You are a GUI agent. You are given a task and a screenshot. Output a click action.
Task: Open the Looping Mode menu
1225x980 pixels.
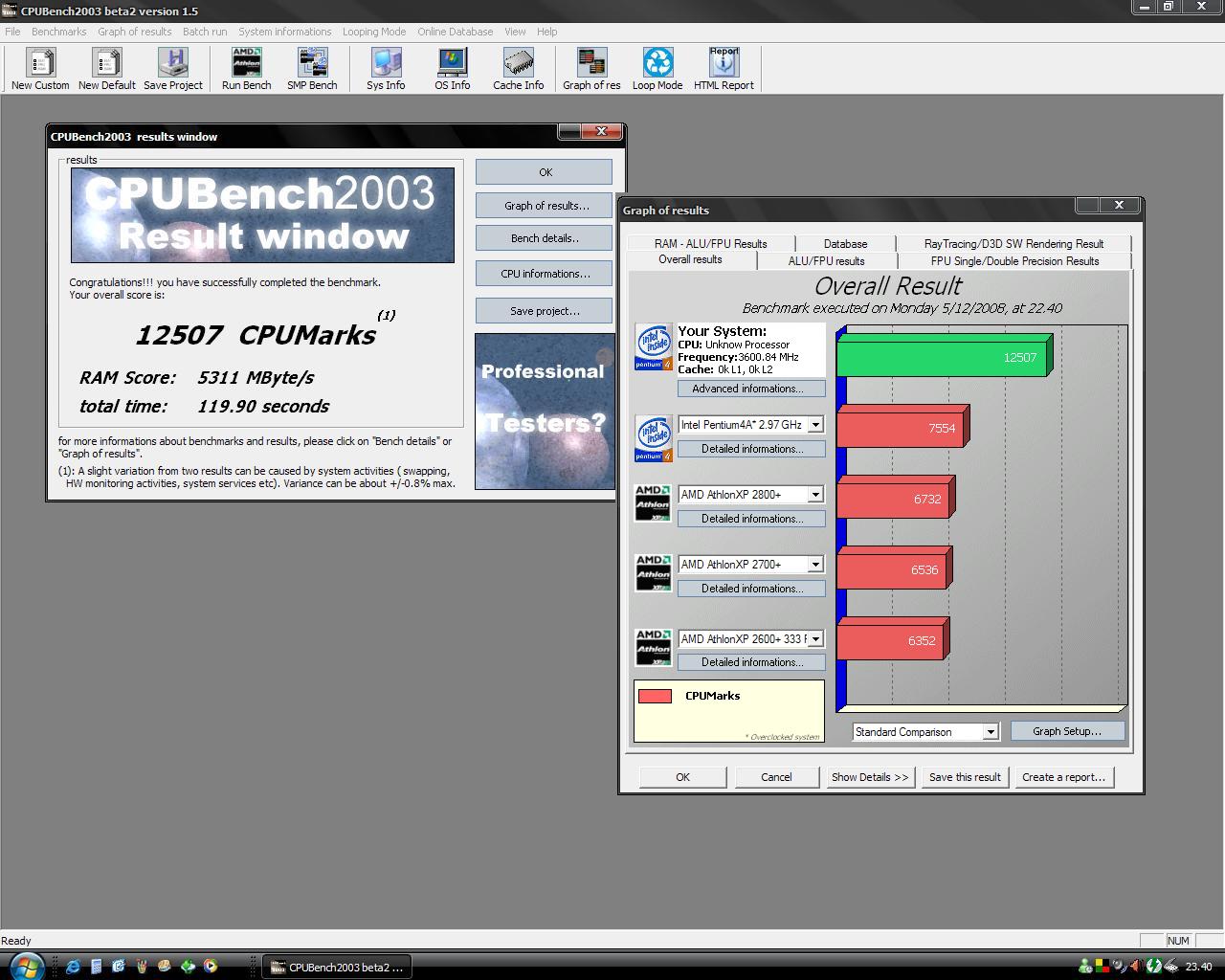[374, 32]
